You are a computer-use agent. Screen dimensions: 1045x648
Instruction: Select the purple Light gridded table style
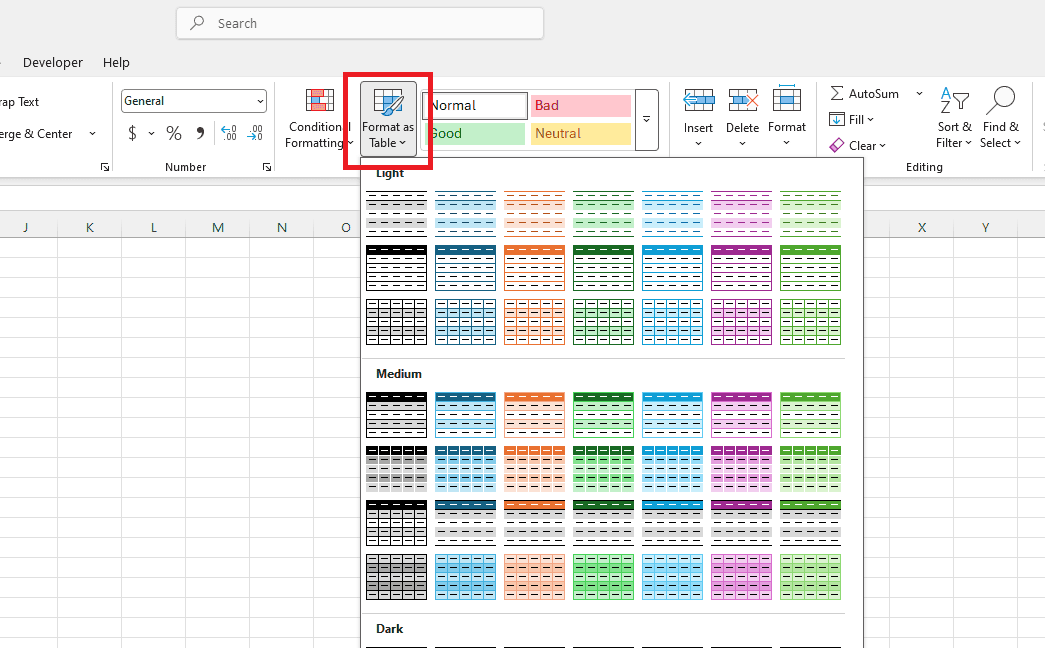point(741,322)
